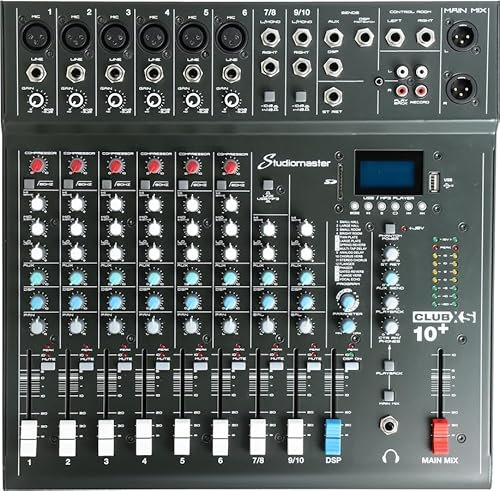Toggle the channel 7/8 +4/-10 level switch
The image size is (500, 491).
pyautogui.click(x=269, y=97)
